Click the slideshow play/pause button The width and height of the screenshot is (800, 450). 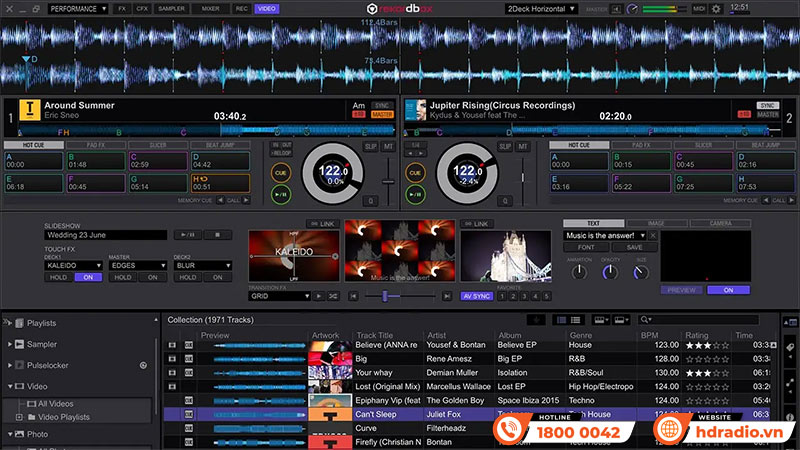click(x=185, y=235)
